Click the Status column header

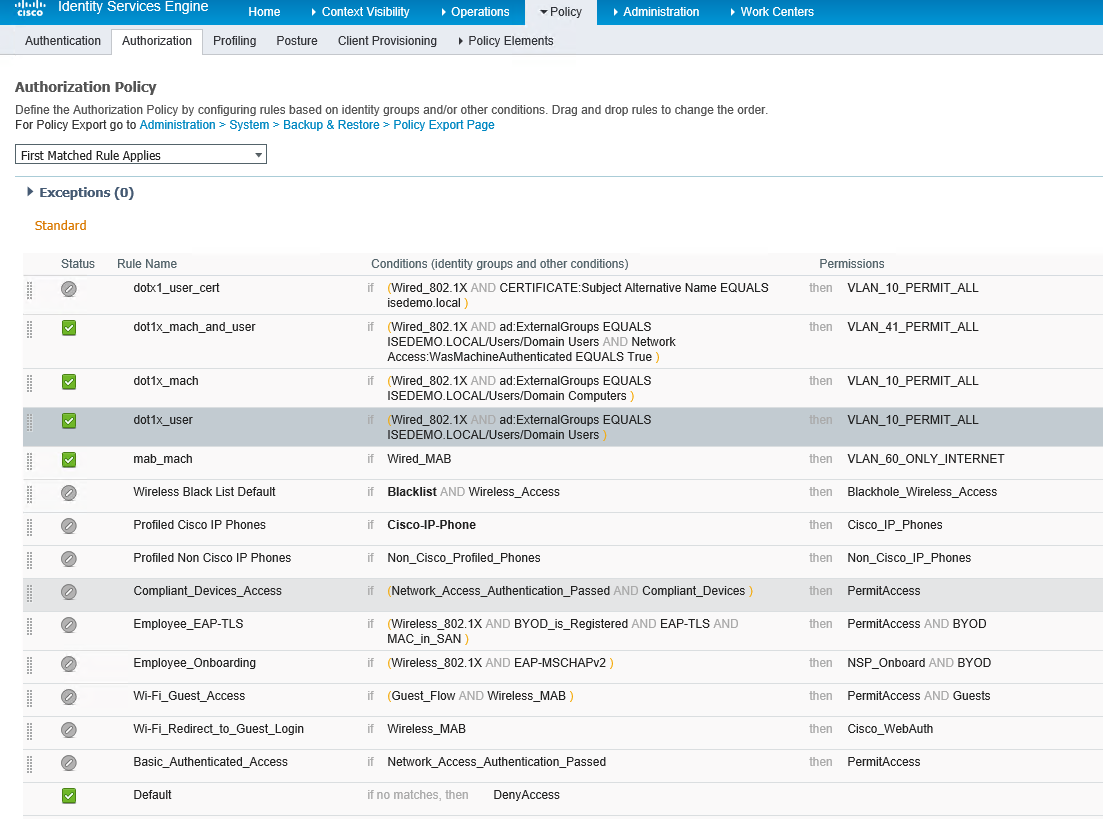pyautogui.click(x=78, y=264)
